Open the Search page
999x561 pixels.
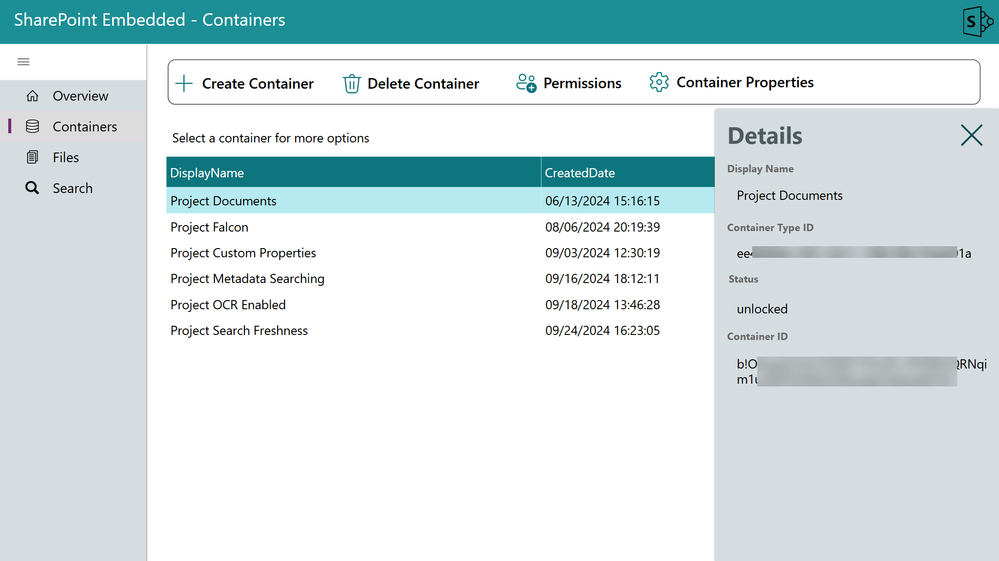point(73,188)
